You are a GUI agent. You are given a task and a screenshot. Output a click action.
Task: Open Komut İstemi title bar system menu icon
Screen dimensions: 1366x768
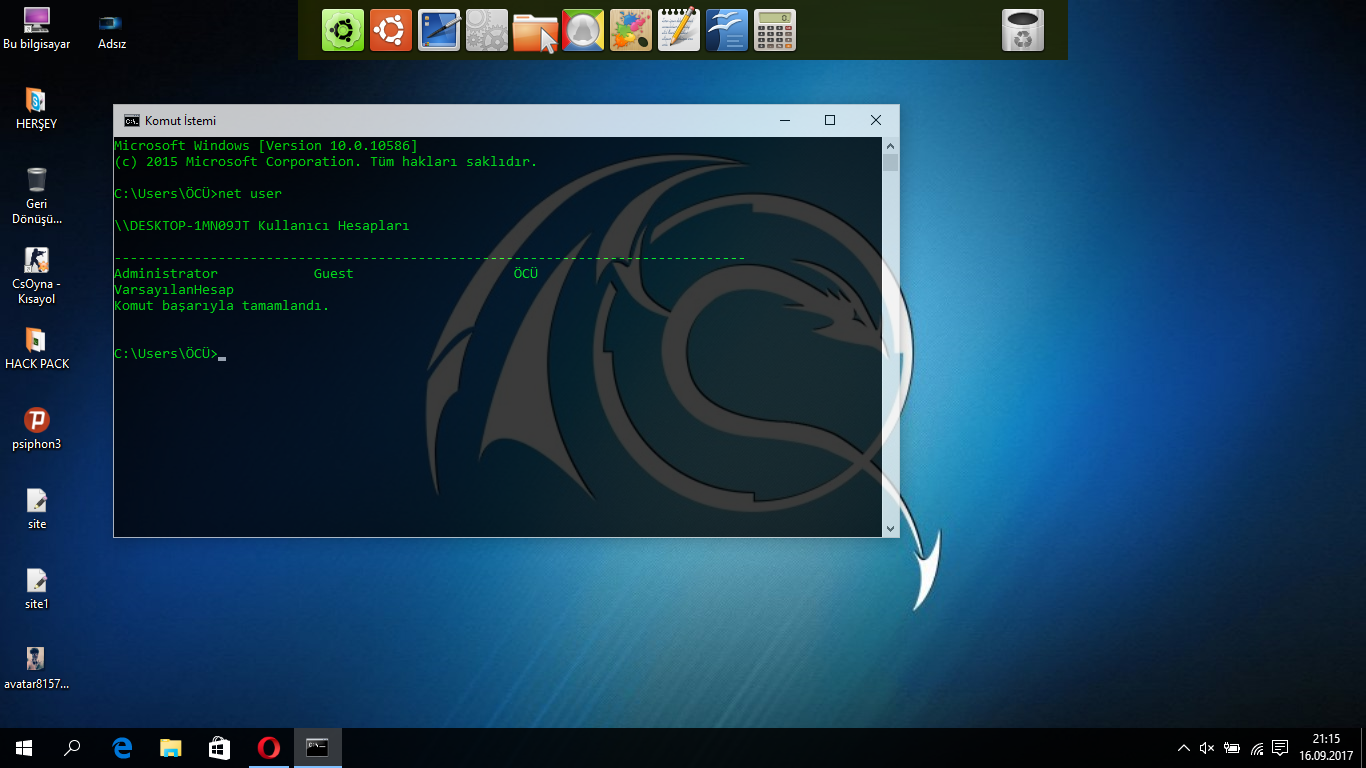pos(131,120)
